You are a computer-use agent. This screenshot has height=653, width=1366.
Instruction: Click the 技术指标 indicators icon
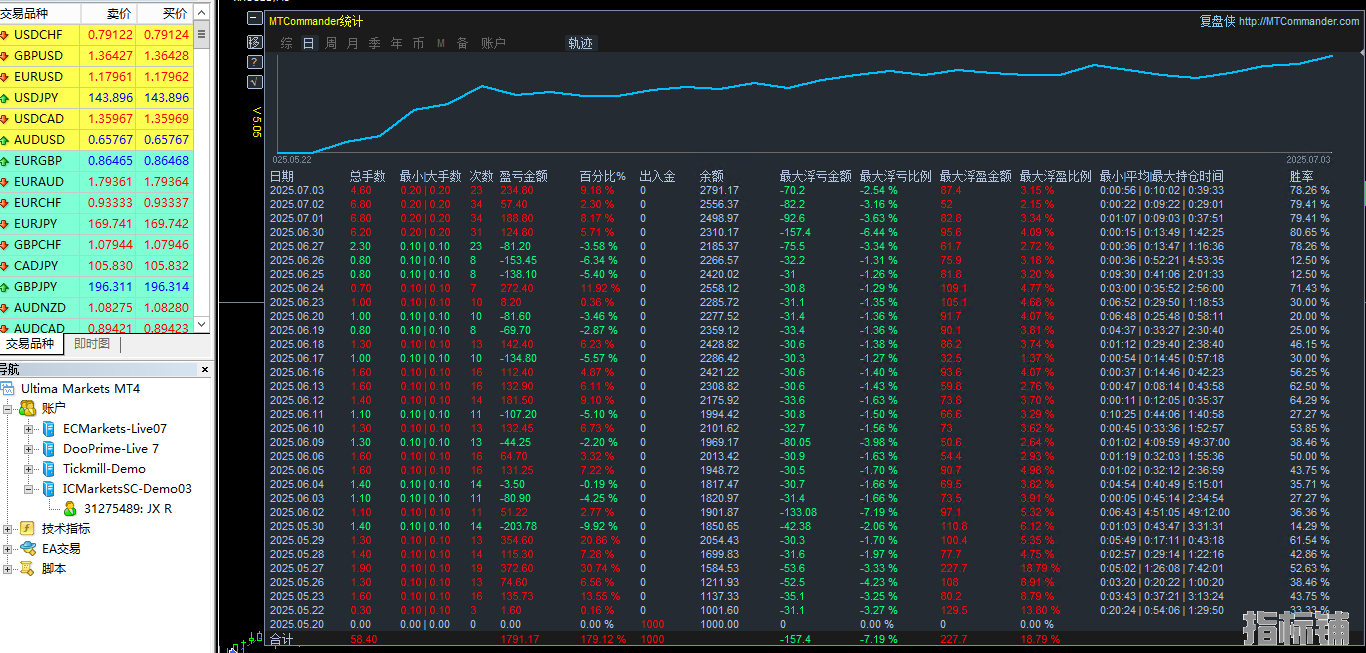pos(28,528)
